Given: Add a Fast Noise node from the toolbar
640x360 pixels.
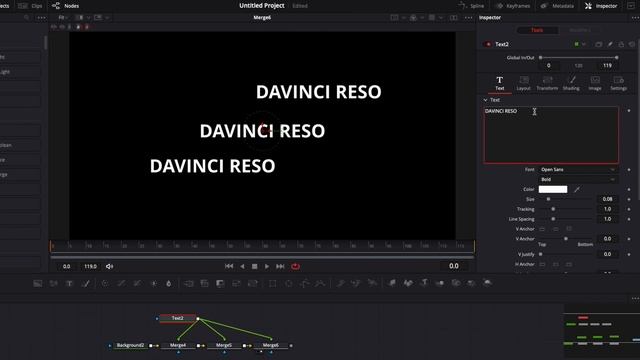Looking at the screenshot, I should click(x=53, y=283).
